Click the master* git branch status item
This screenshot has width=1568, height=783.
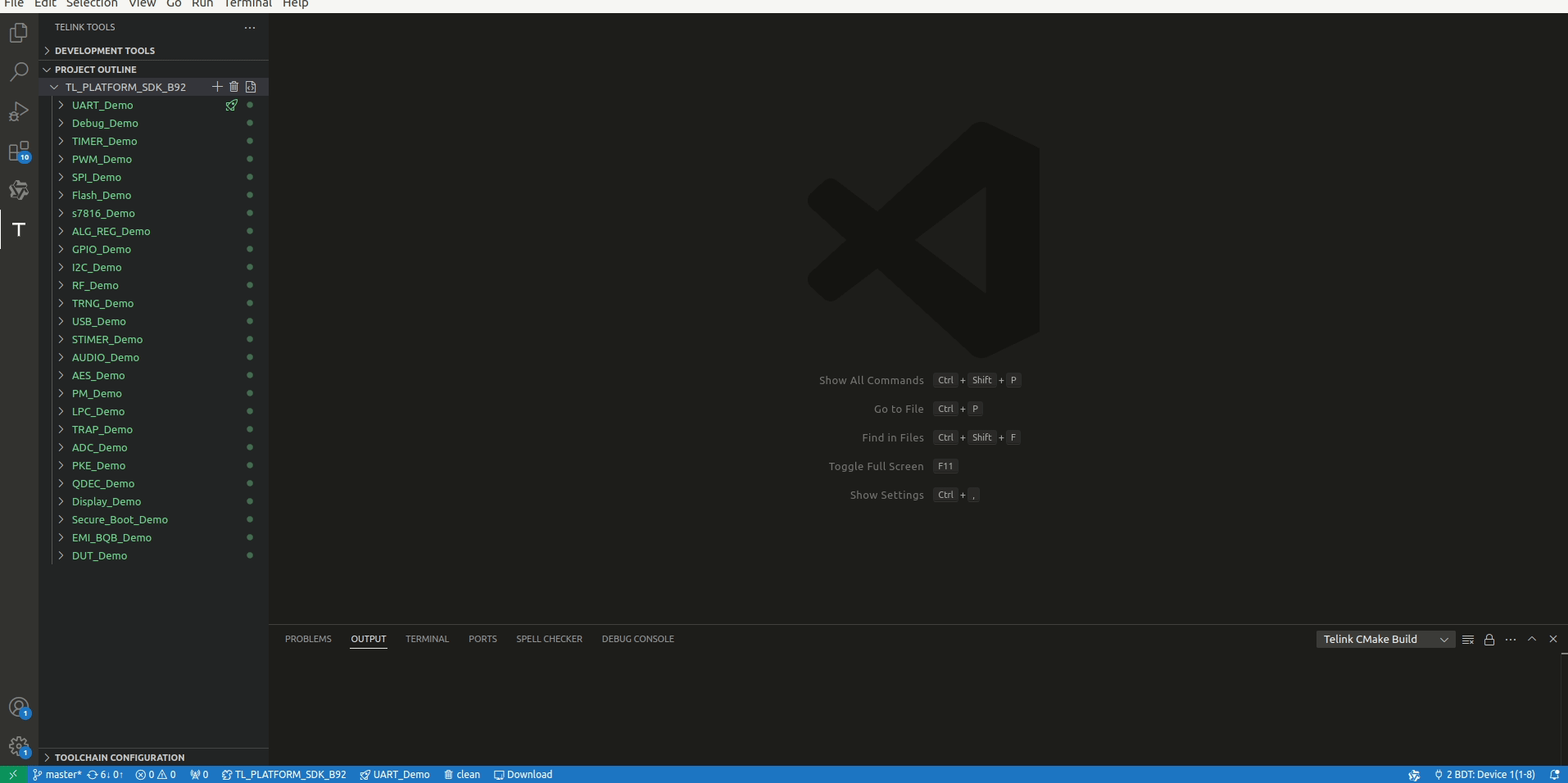[57, 775]
